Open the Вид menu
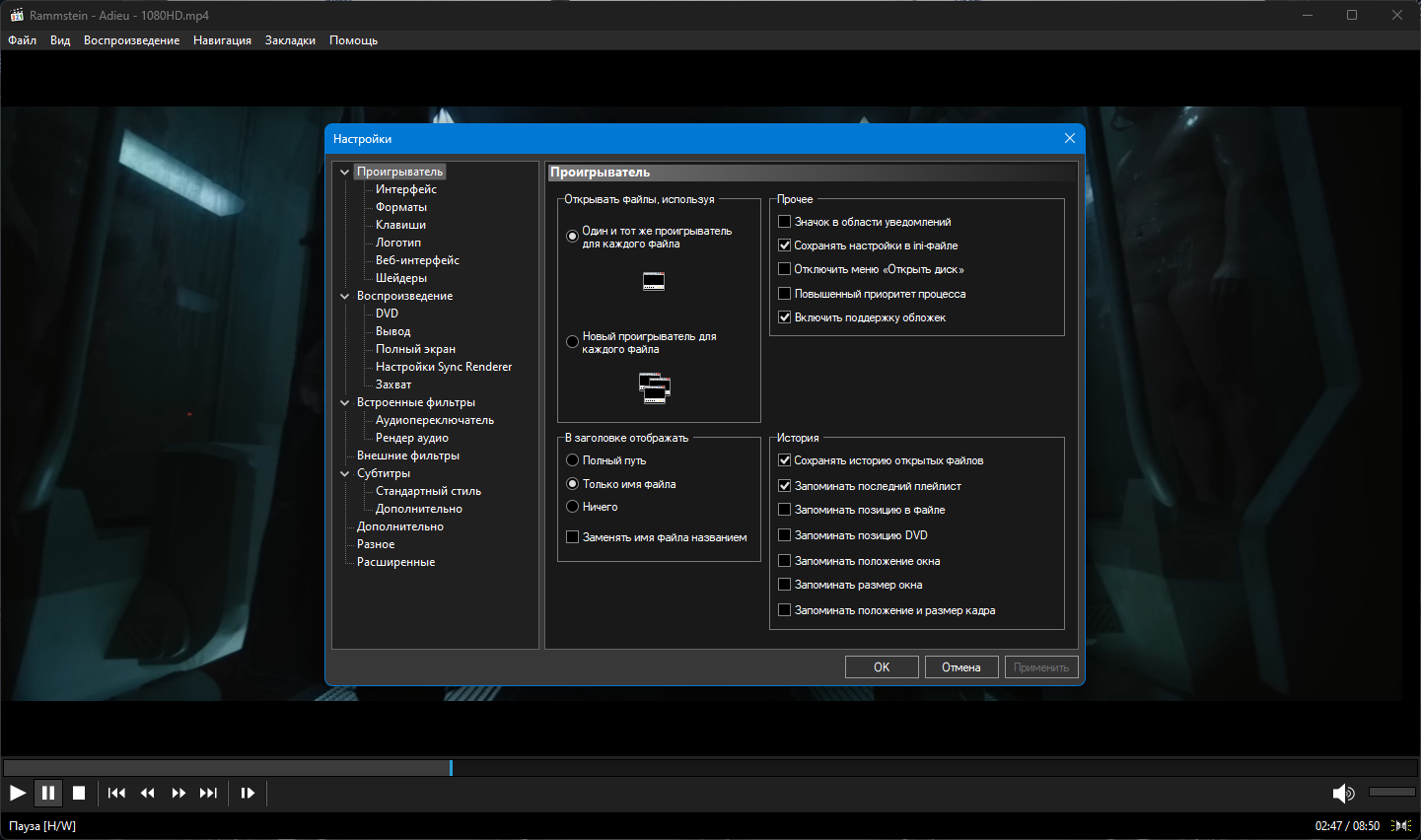The height and width of the screenshot is (840, 1421). point(60,40)
